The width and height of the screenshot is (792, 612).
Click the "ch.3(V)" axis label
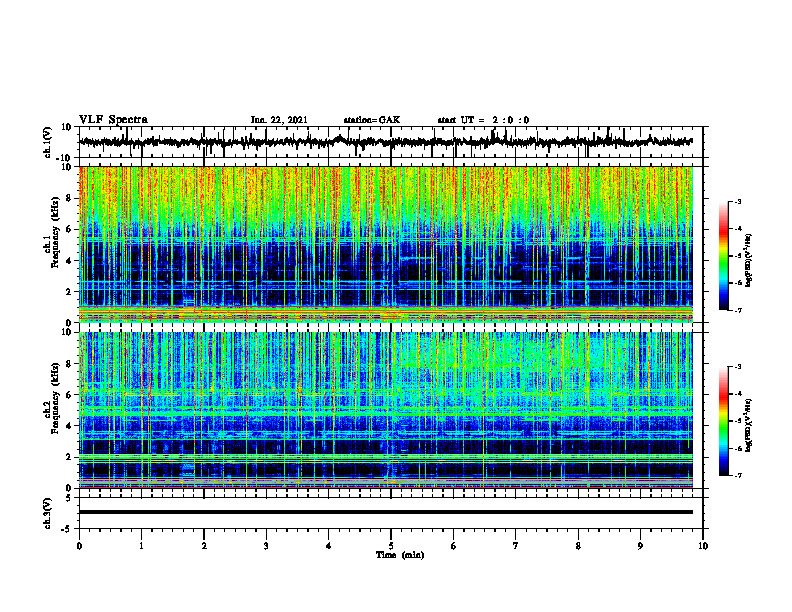(48, 513)
